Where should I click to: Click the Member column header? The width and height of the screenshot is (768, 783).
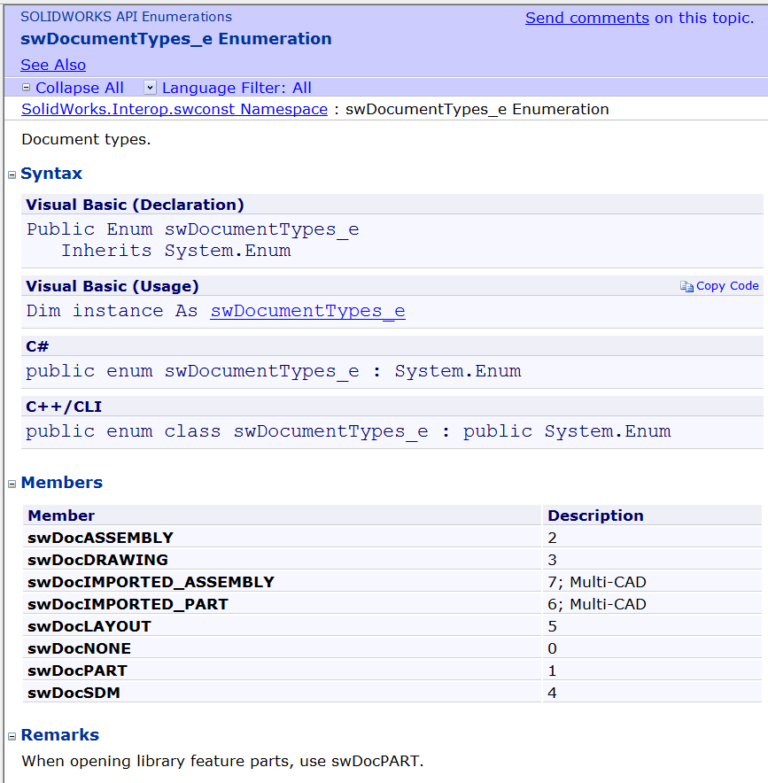pyautogui.click(x=282, y=515)
